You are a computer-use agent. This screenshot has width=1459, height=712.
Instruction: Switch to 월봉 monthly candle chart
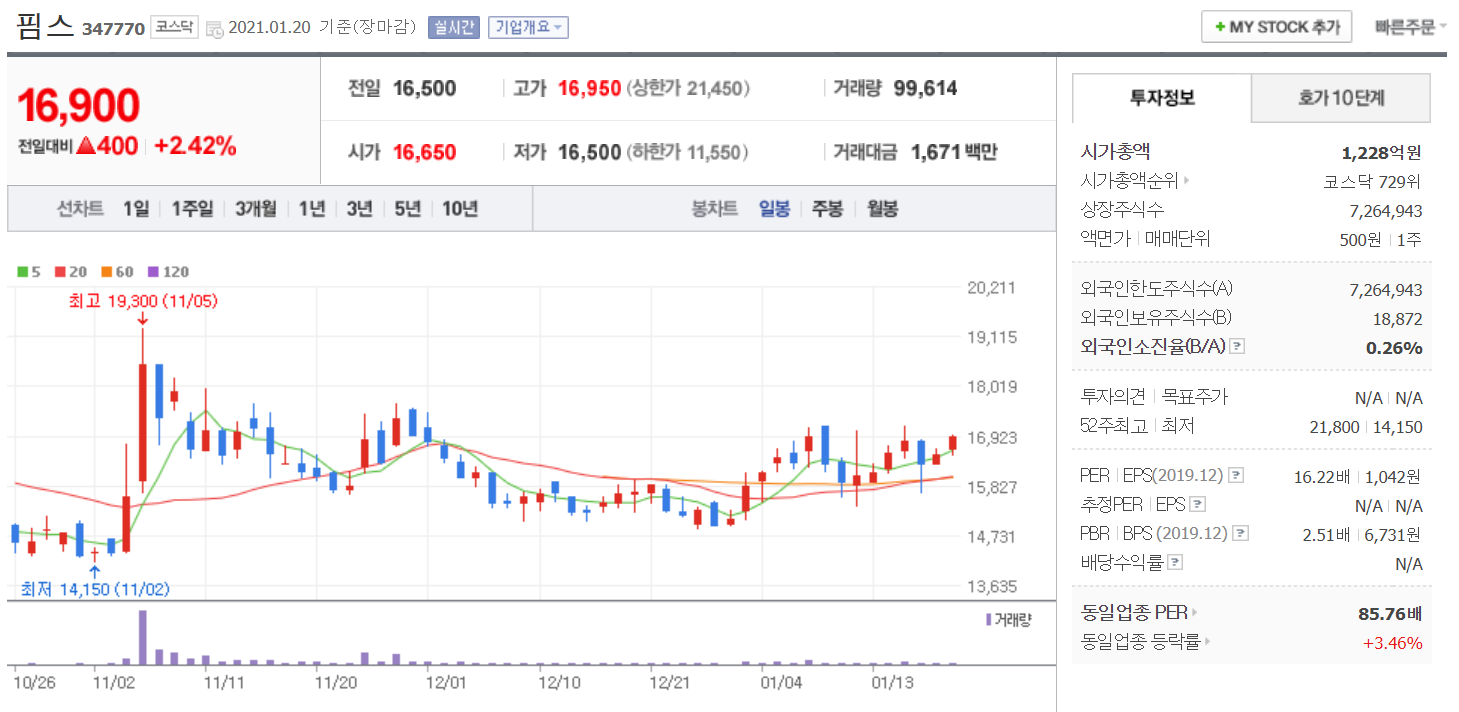pos(882,208)
